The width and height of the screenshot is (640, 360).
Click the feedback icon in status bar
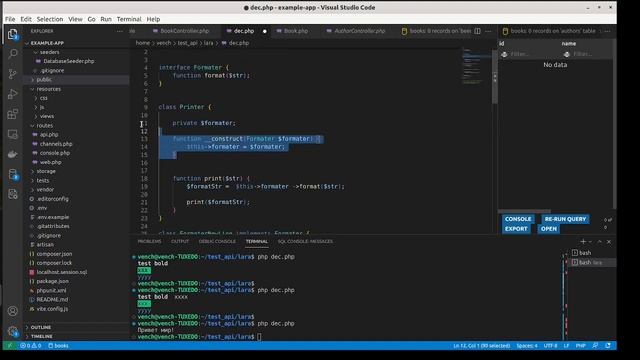(595, 346)
